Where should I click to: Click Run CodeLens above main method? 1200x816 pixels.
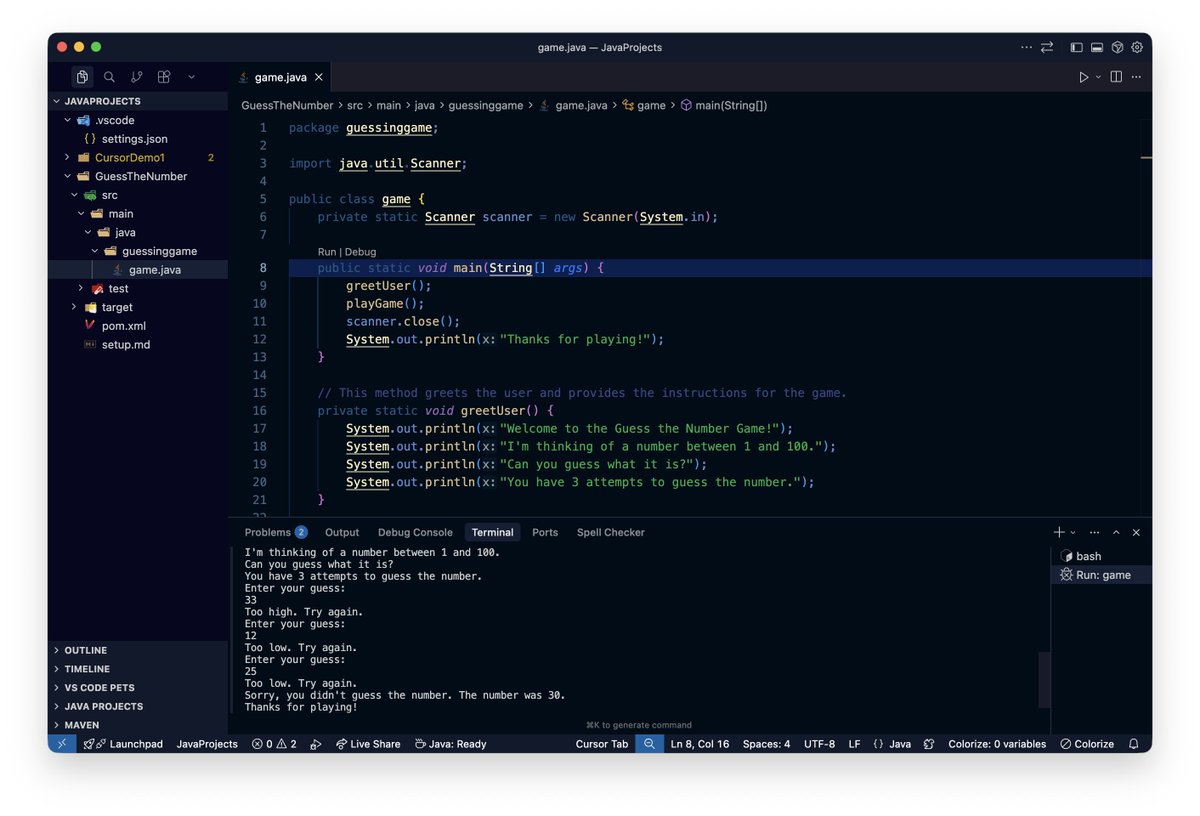point(327,252)
